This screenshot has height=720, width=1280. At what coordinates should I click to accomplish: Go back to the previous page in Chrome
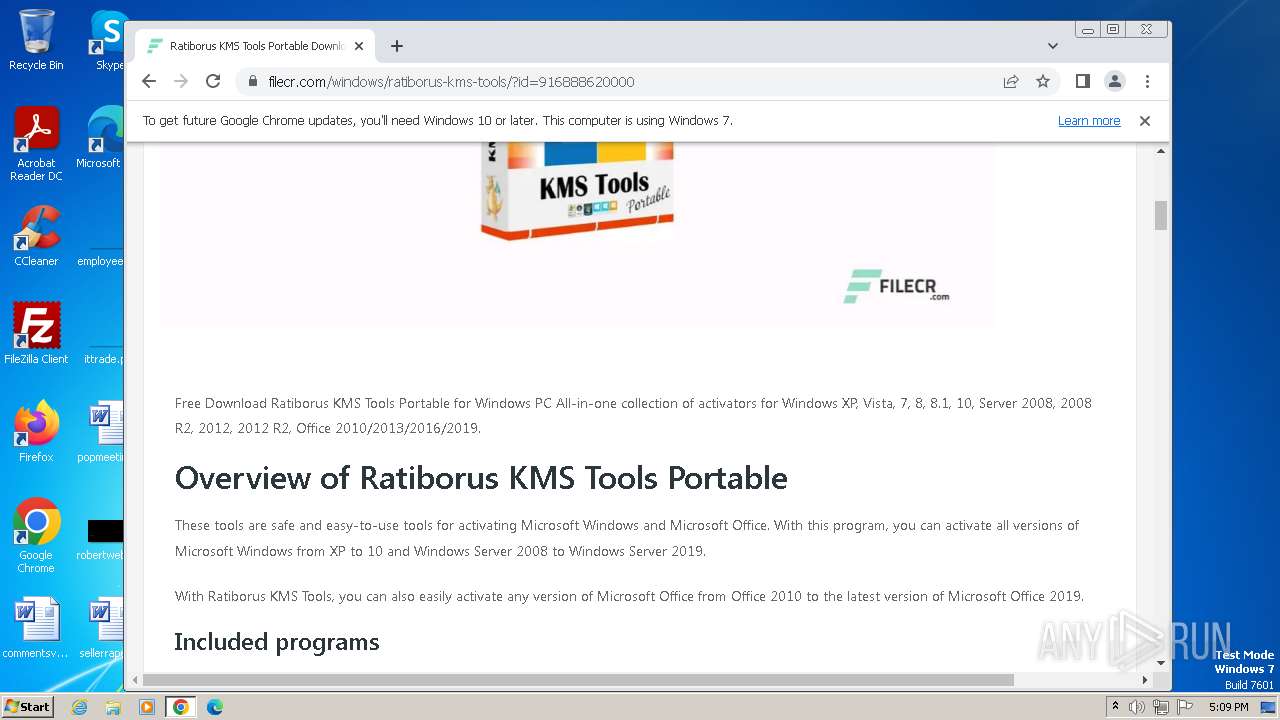coord(149,81)
